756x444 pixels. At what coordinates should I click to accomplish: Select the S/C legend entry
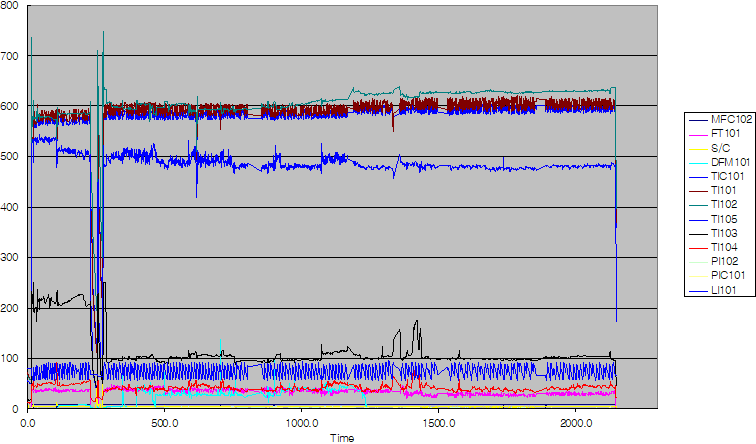[x=709, y=148]
